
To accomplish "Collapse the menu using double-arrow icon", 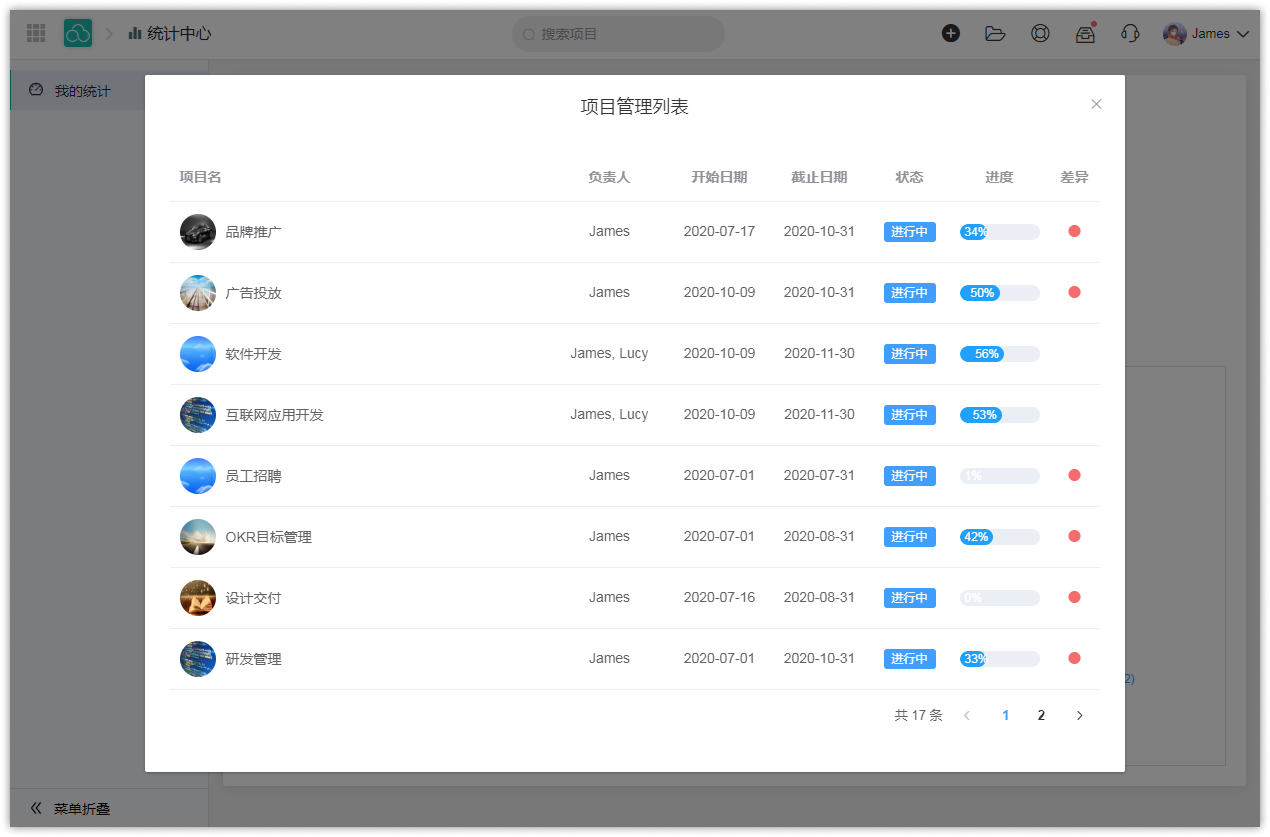I will click(x=36, y=808).
